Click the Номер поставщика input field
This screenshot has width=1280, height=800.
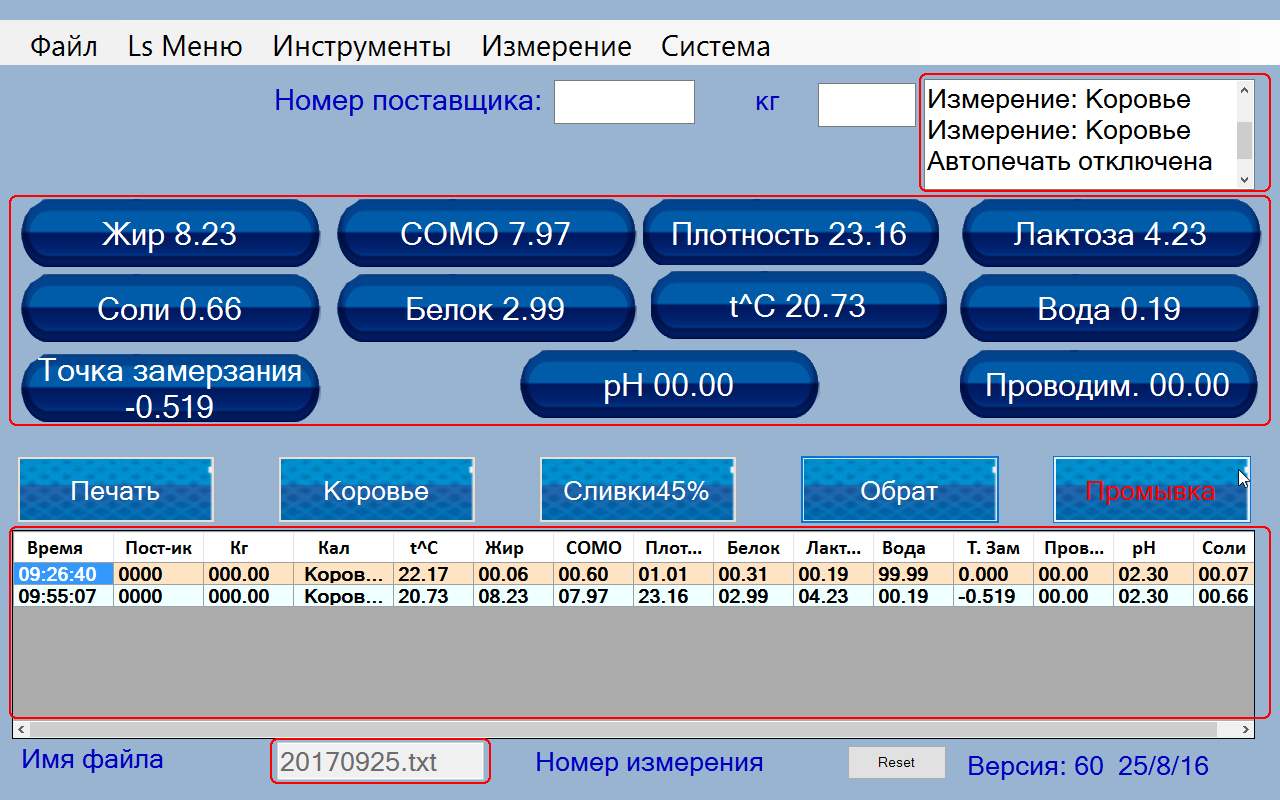624,102
